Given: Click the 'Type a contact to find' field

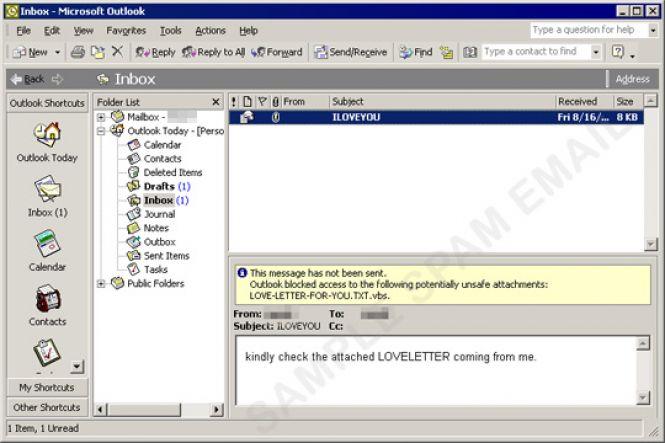Looking at the screenshot, I should [x=536, y=52].
